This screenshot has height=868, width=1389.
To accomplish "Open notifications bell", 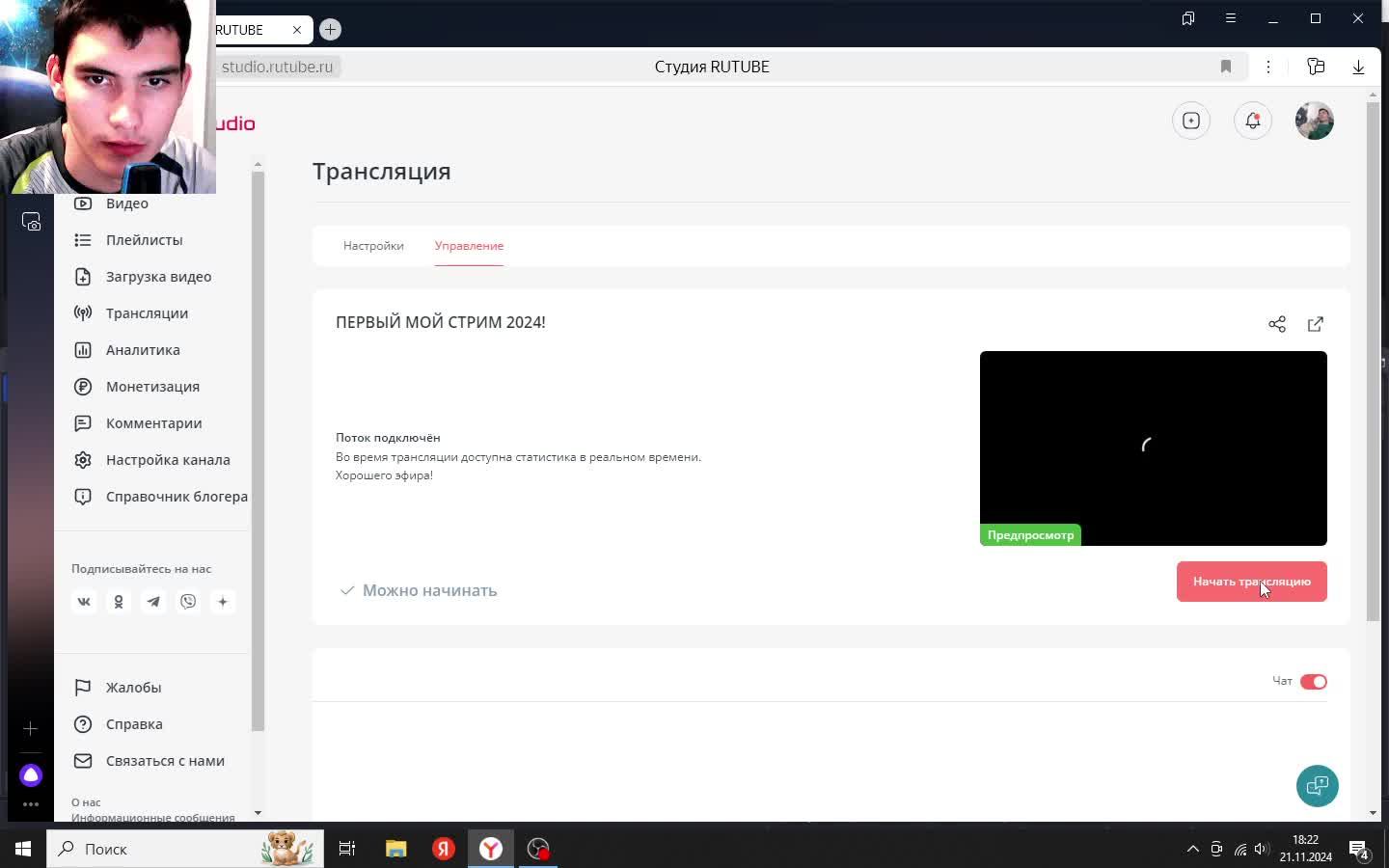I will tap(1253, 121).
